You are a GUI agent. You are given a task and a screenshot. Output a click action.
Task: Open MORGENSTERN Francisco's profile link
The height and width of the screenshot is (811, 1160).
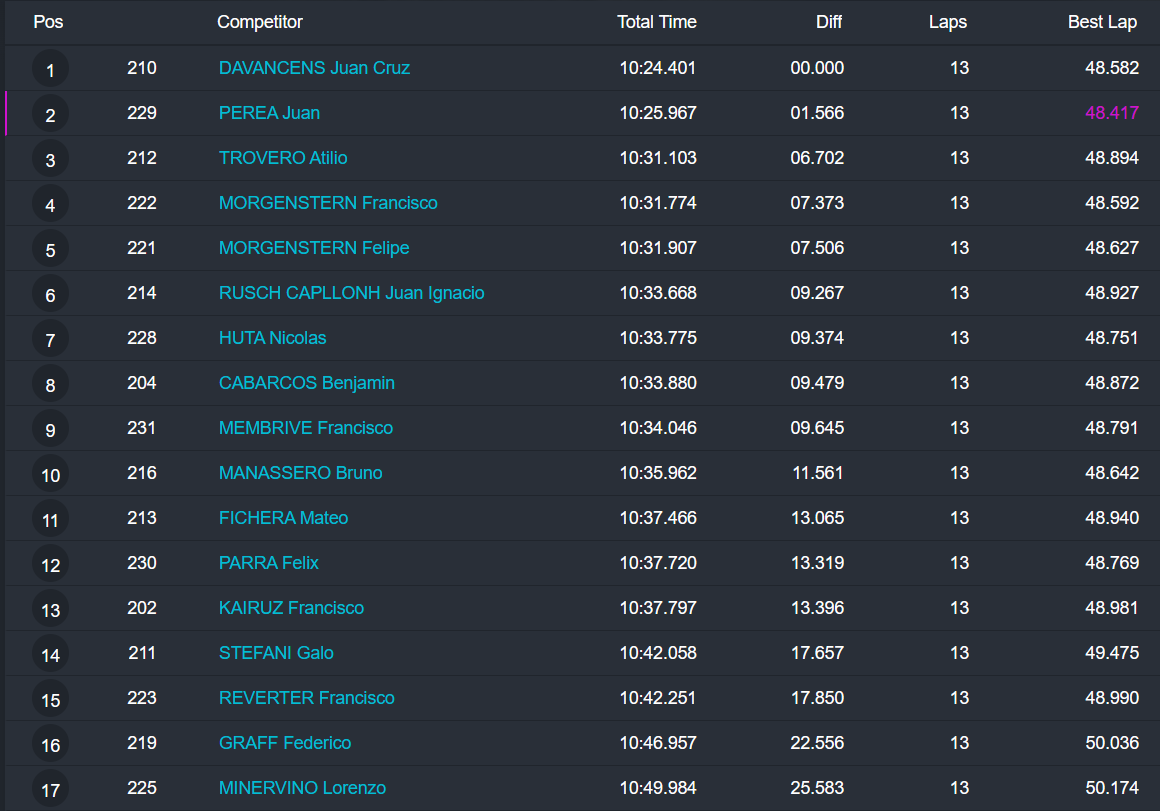point(328,203)
